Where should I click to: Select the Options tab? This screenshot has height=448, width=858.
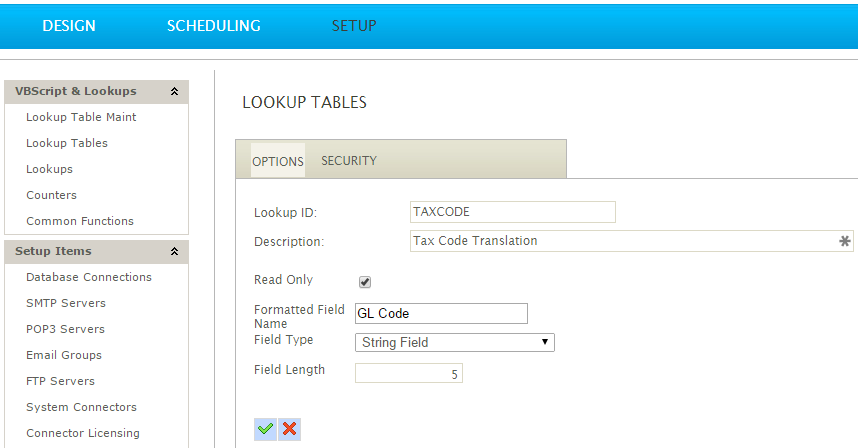(x=277, y=161)
